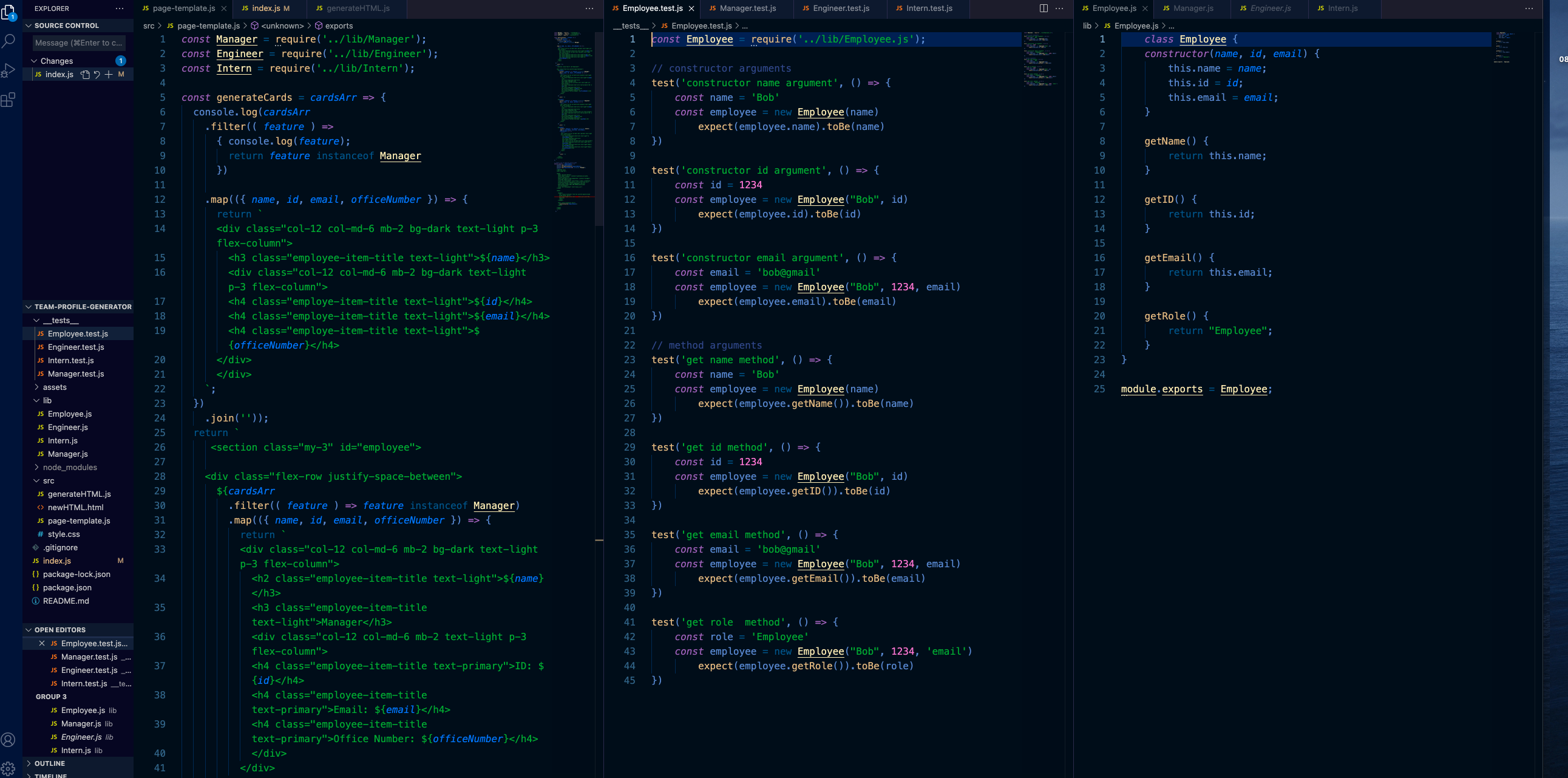Click the src segment in left breadcrumb

(x=149, y=26)
